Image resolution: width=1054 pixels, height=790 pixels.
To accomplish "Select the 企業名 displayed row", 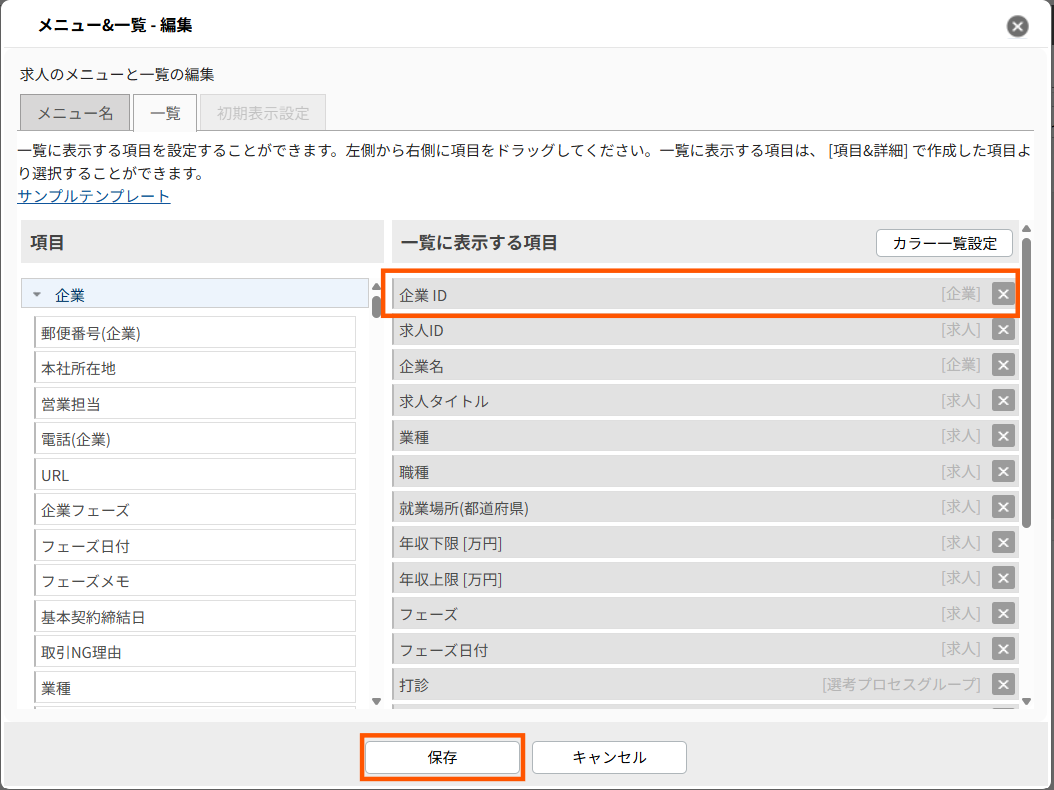I will click(x=704, y=365).
